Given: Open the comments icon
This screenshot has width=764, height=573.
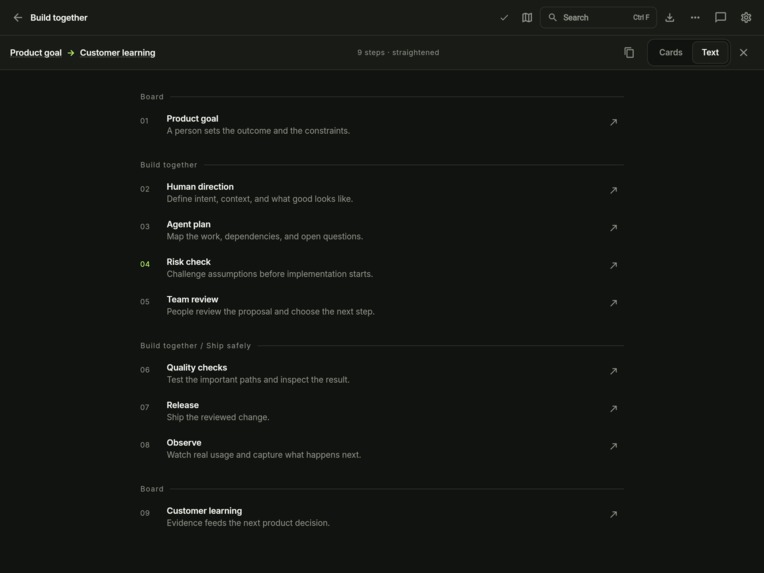Looking at the screenshot, I should (x=721, y=18).
